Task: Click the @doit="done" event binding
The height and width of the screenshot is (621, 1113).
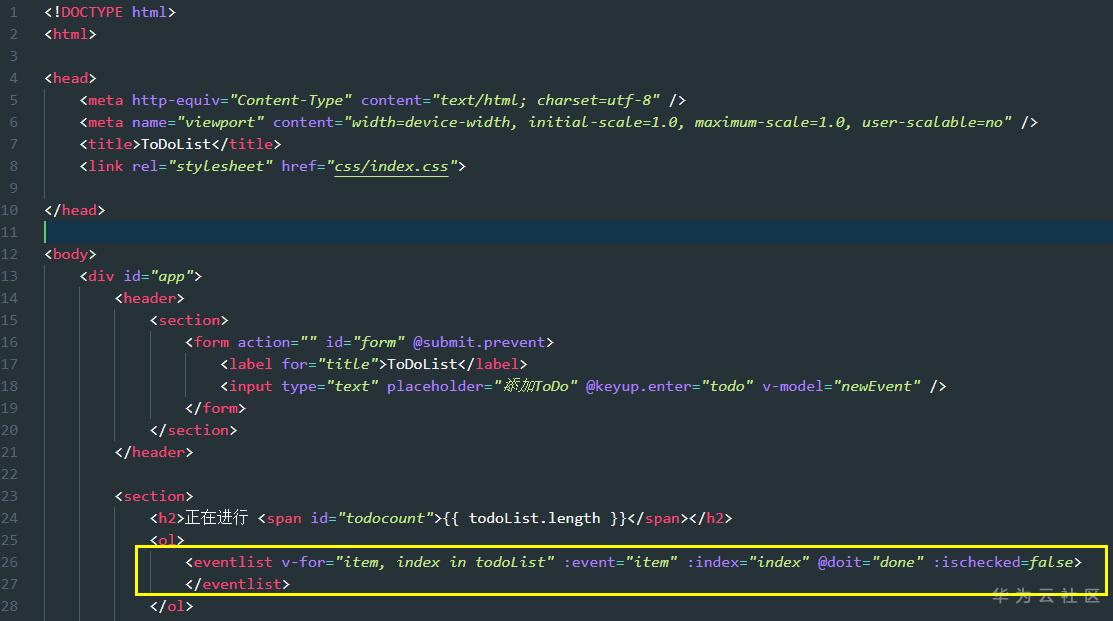Action: [x=871, y=562]
